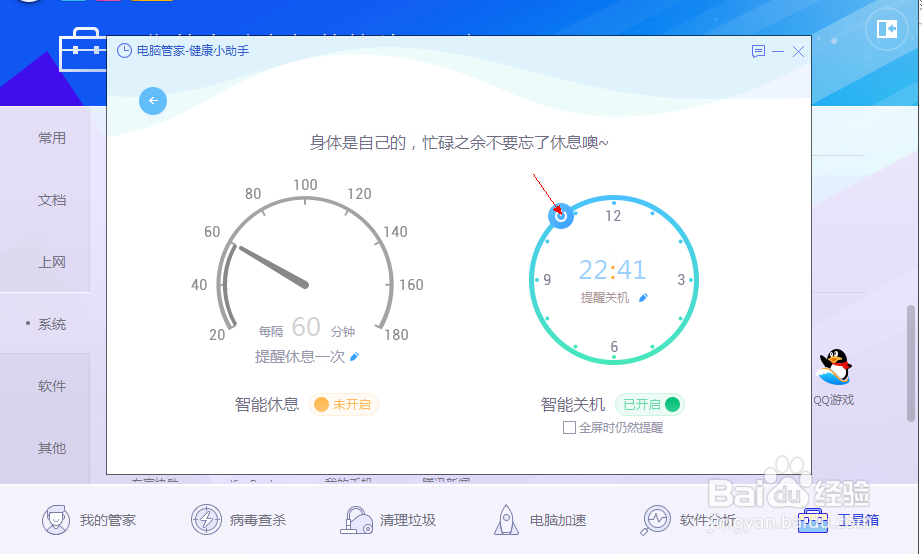922x554 pixels.
Task: Click the 60 minutes interval value
Action: [x=306, y=326]
